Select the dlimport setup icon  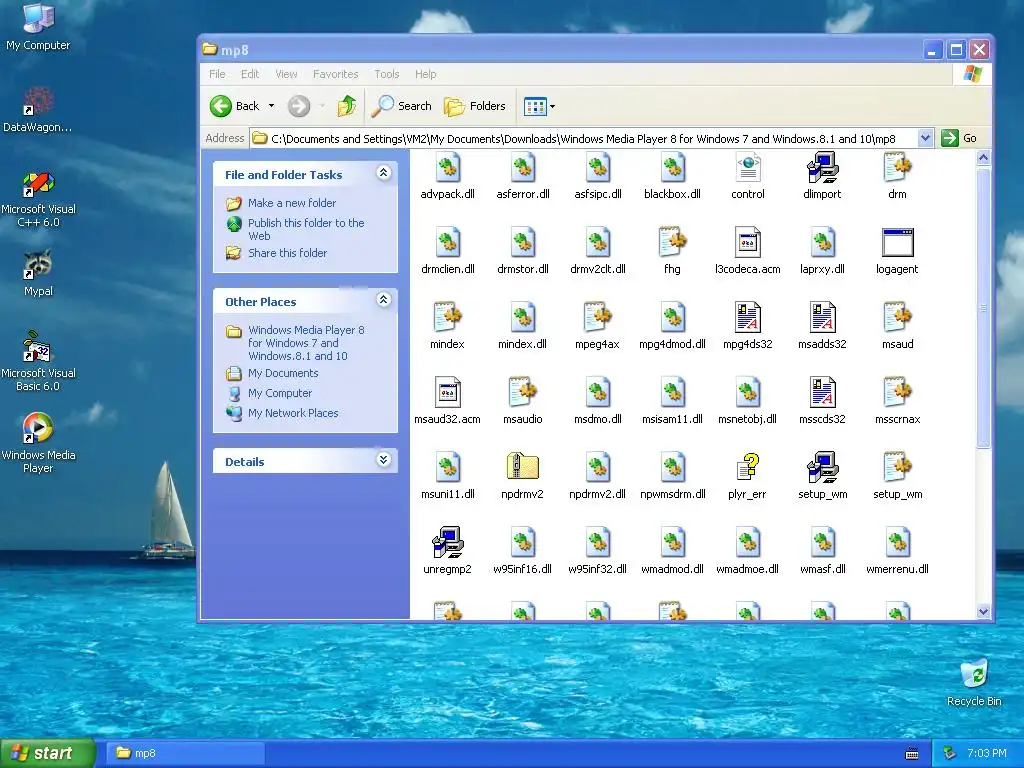(x=822, y=167)
